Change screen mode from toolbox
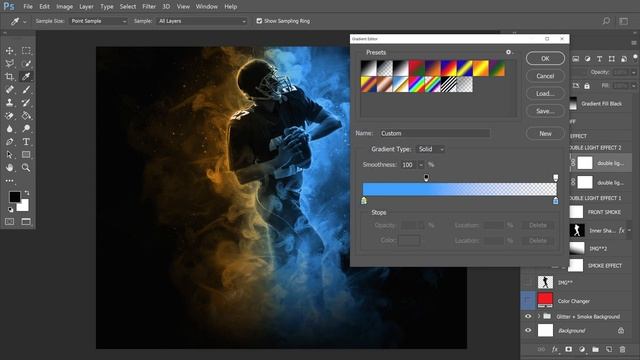Viewport: 640px width, 360px height. point(26,222)
